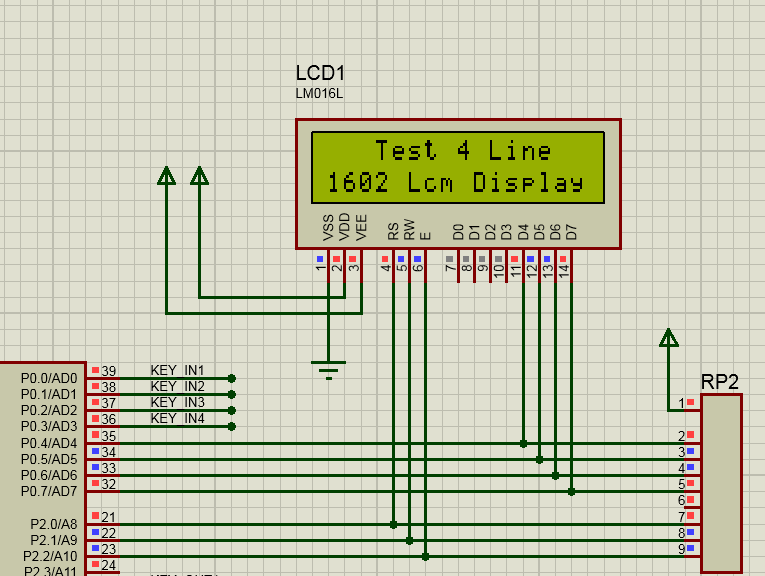
Task: Click the P0.2/AD2 pin name
Action: pyautogui.click(x=49, y=410)
